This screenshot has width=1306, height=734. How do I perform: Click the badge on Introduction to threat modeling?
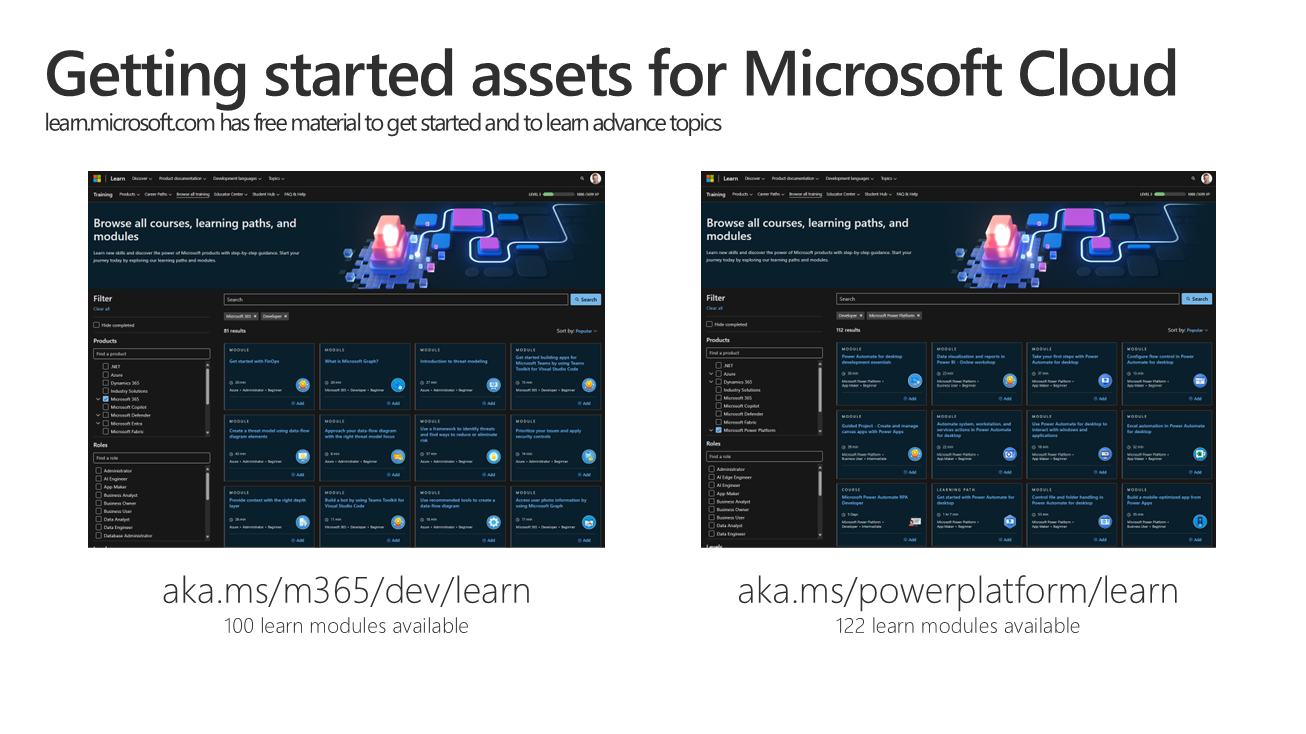(x=493, y=385)
